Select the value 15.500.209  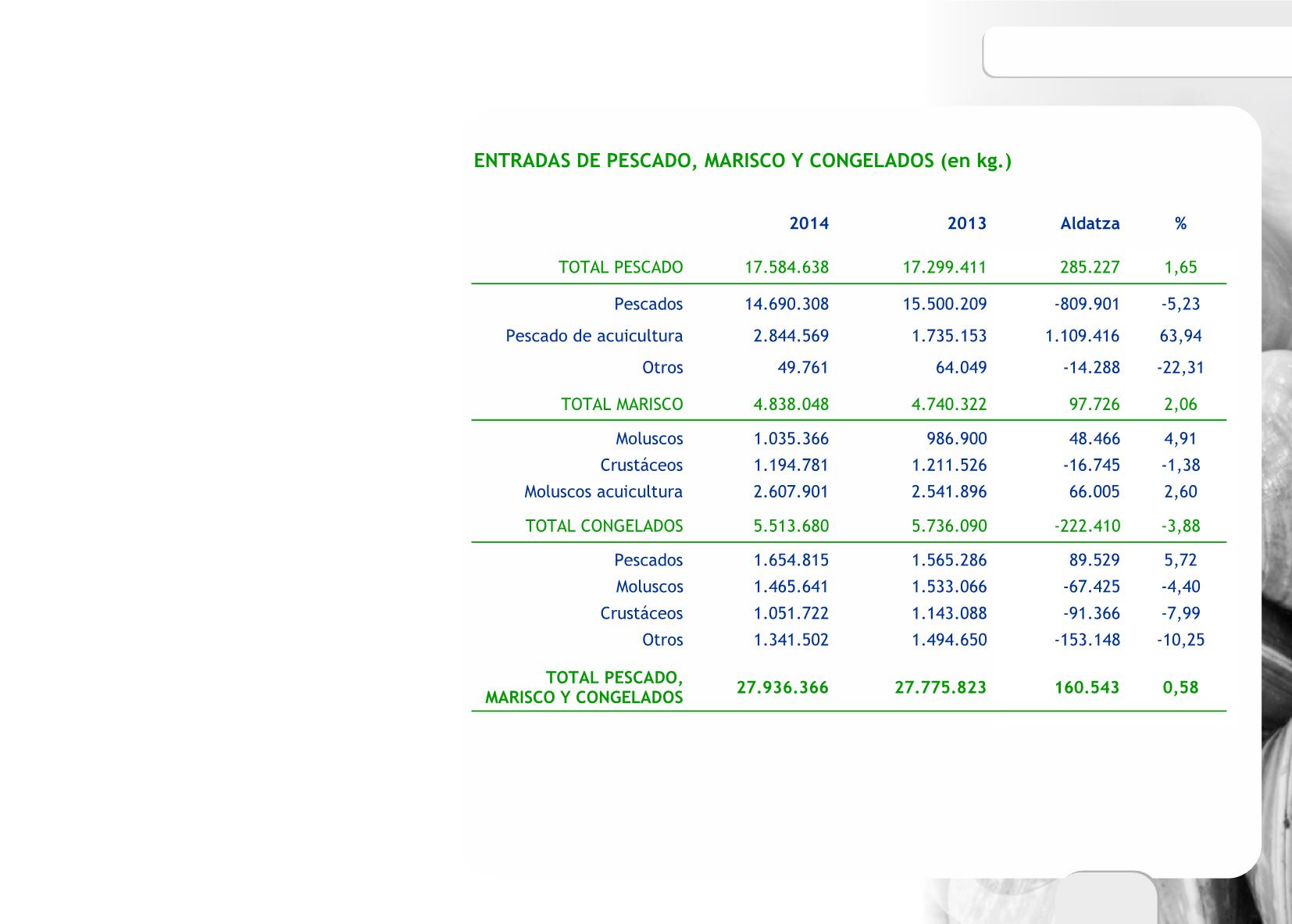tap(945, 304)
